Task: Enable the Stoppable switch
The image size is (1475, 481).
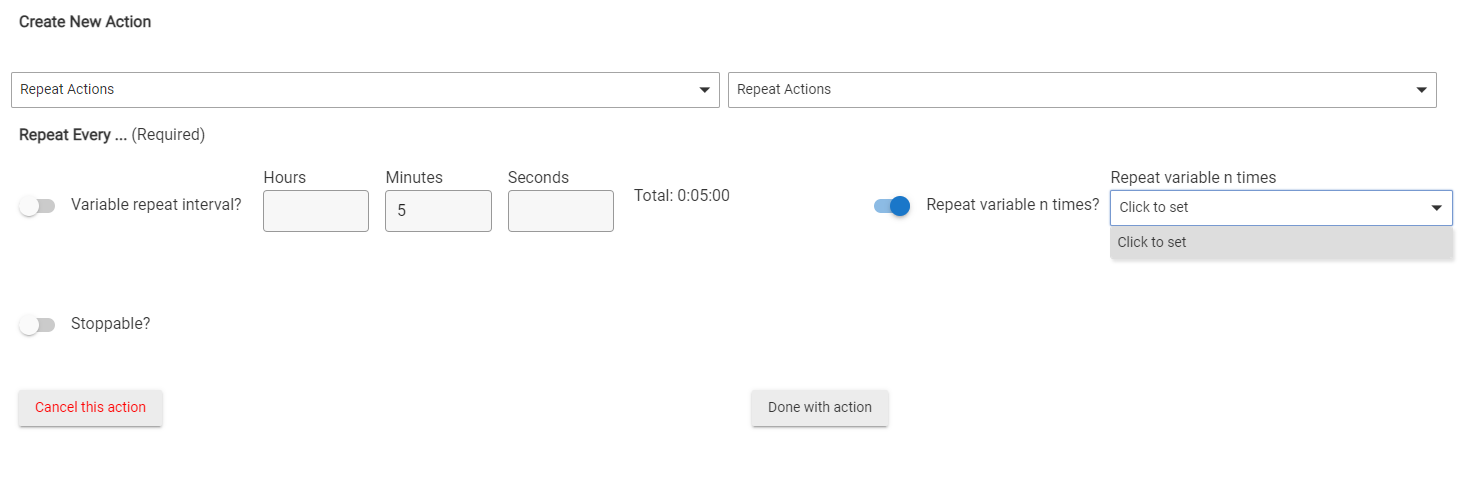Action: pyautogui.click(x=37, y=325)
